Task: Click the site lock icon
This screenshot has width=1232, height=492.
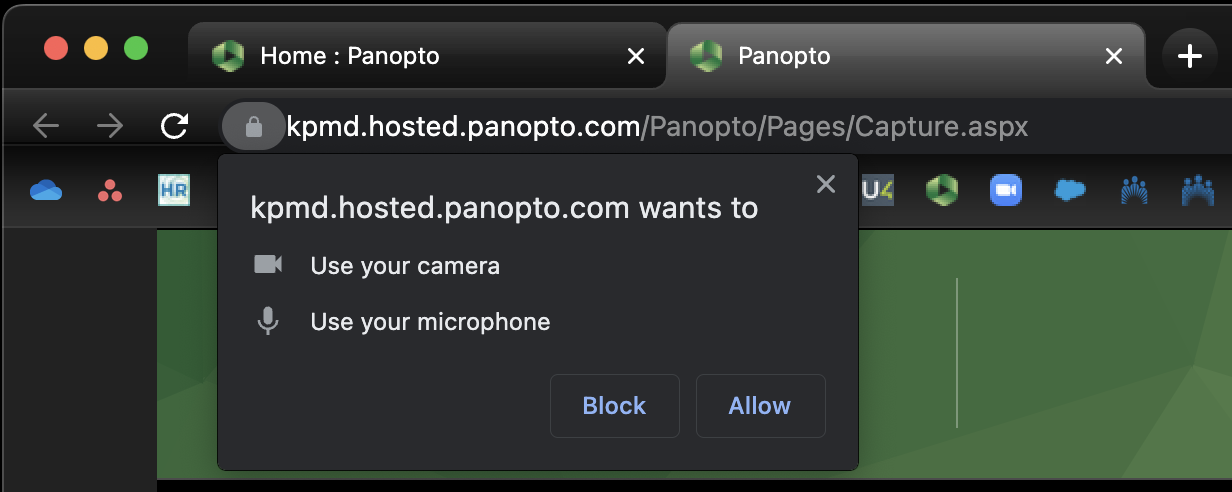Action: 254,127
